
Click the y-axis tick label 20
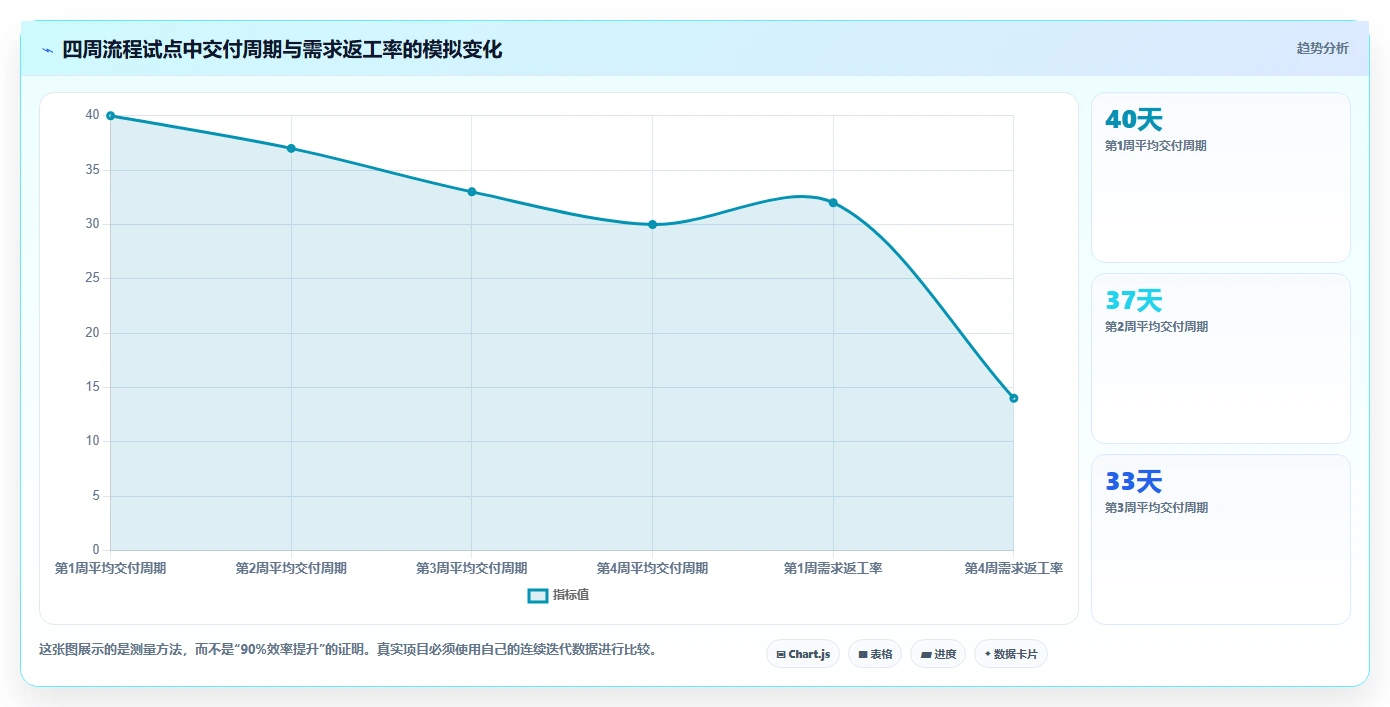pyautogui.click(x=93, y=333)
